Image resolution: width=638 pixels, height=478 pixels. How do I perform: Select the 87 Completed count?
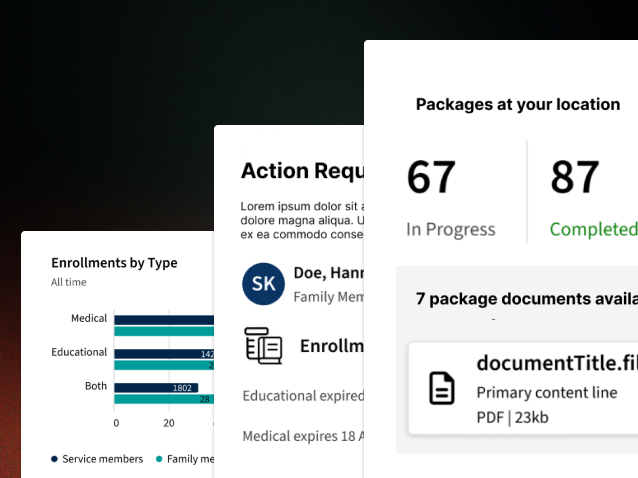pos(575,178)
